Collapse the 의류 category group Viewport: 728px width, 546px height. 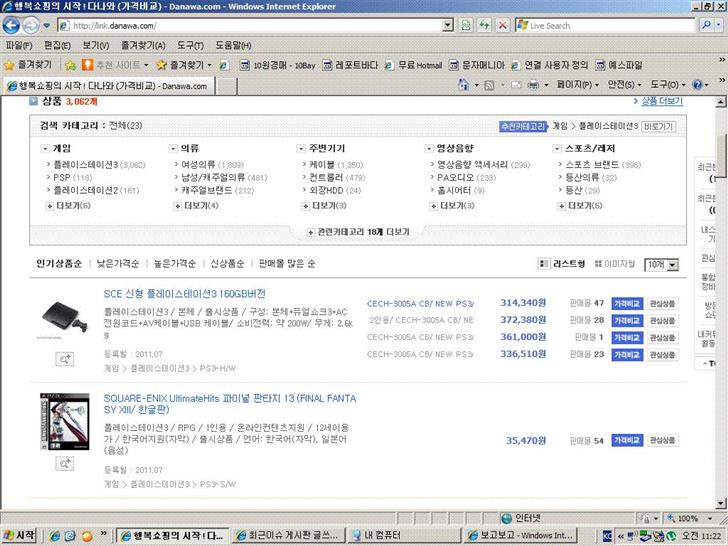[173, 149]
